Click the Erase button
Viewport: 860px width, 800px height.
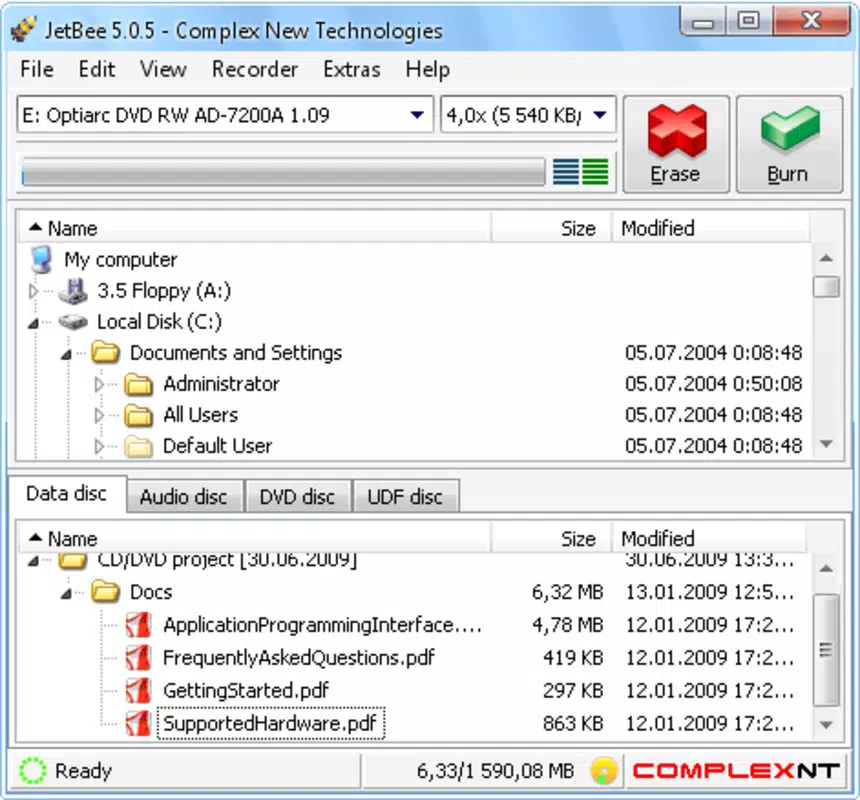(676, 144)
